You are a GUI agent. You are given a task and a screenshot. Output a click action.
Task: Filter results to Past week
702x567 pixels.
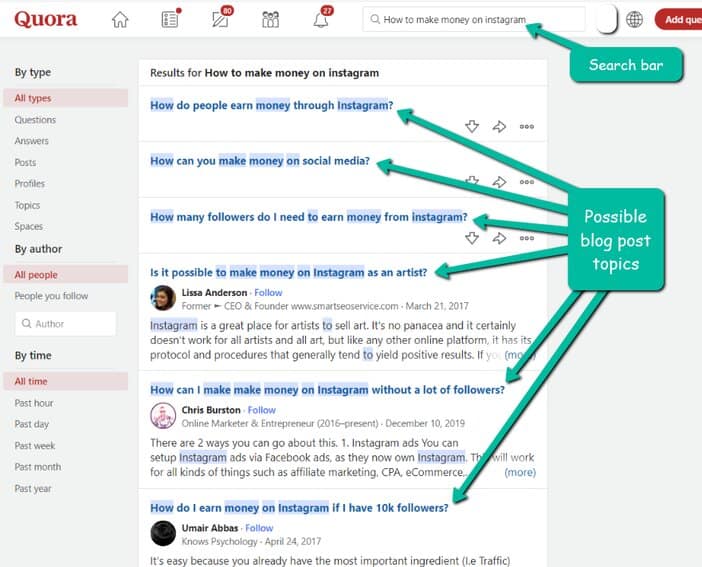point(34,445)
